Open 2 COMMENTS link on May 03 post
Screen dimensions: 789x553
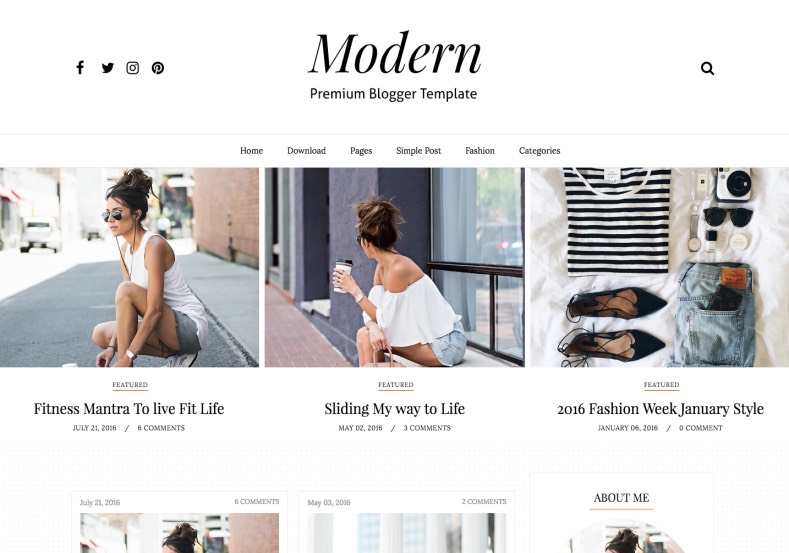484,502
